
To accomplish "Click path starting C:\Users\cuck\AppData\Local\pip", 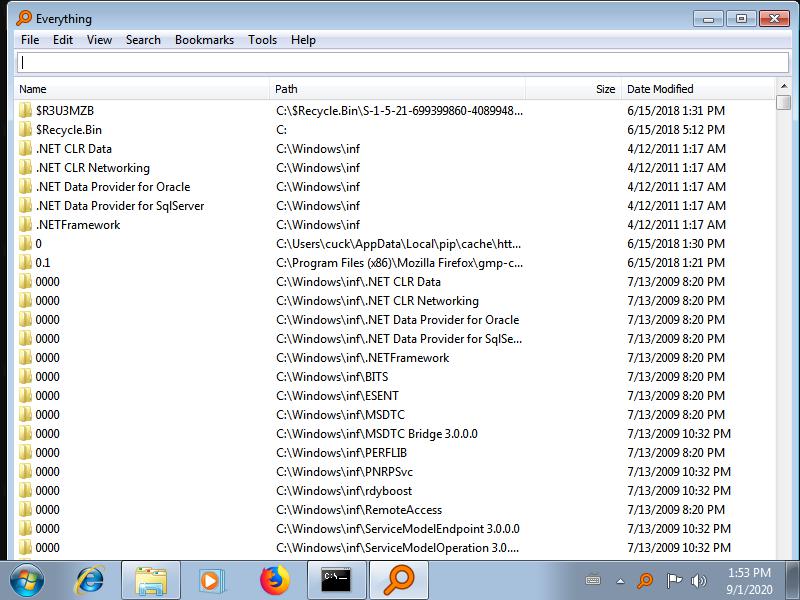I will point(398,243).
